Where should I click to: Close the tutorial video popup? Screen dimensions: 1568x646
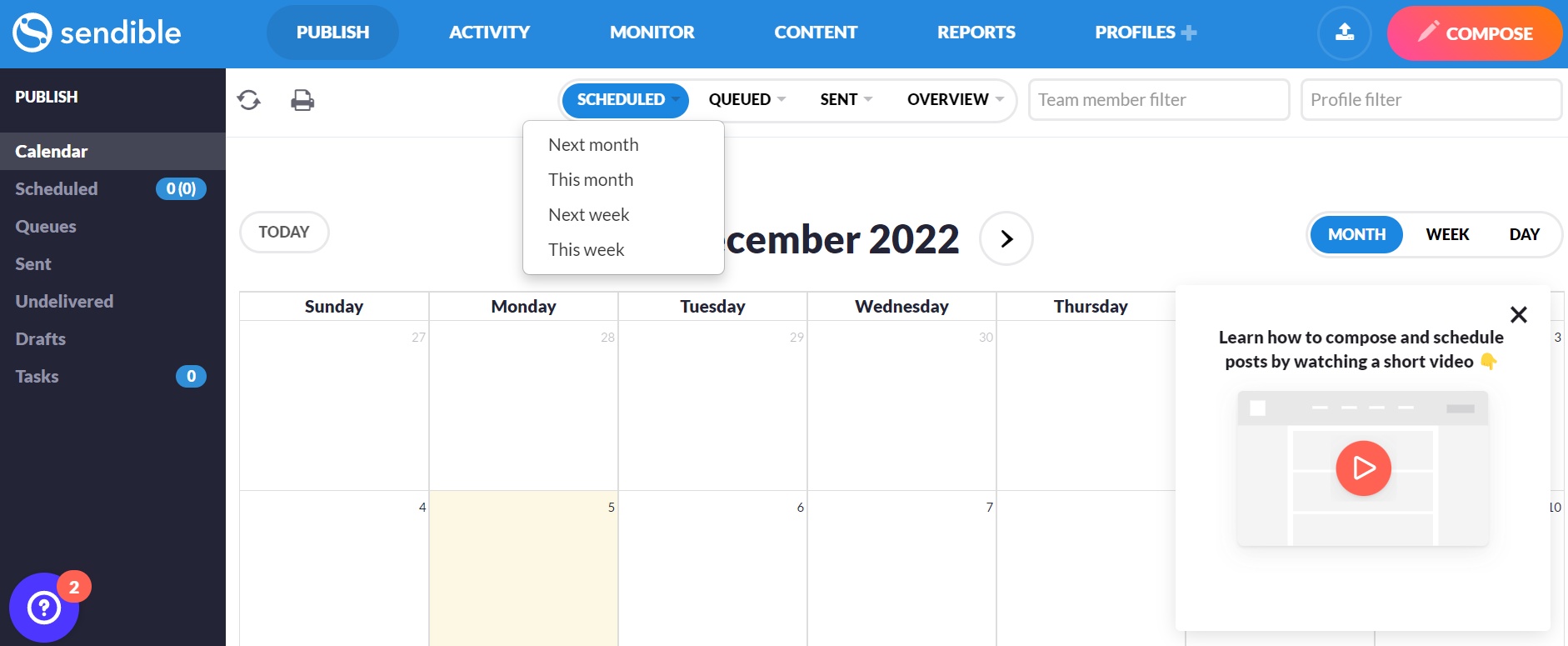(x=1518, y=314)
